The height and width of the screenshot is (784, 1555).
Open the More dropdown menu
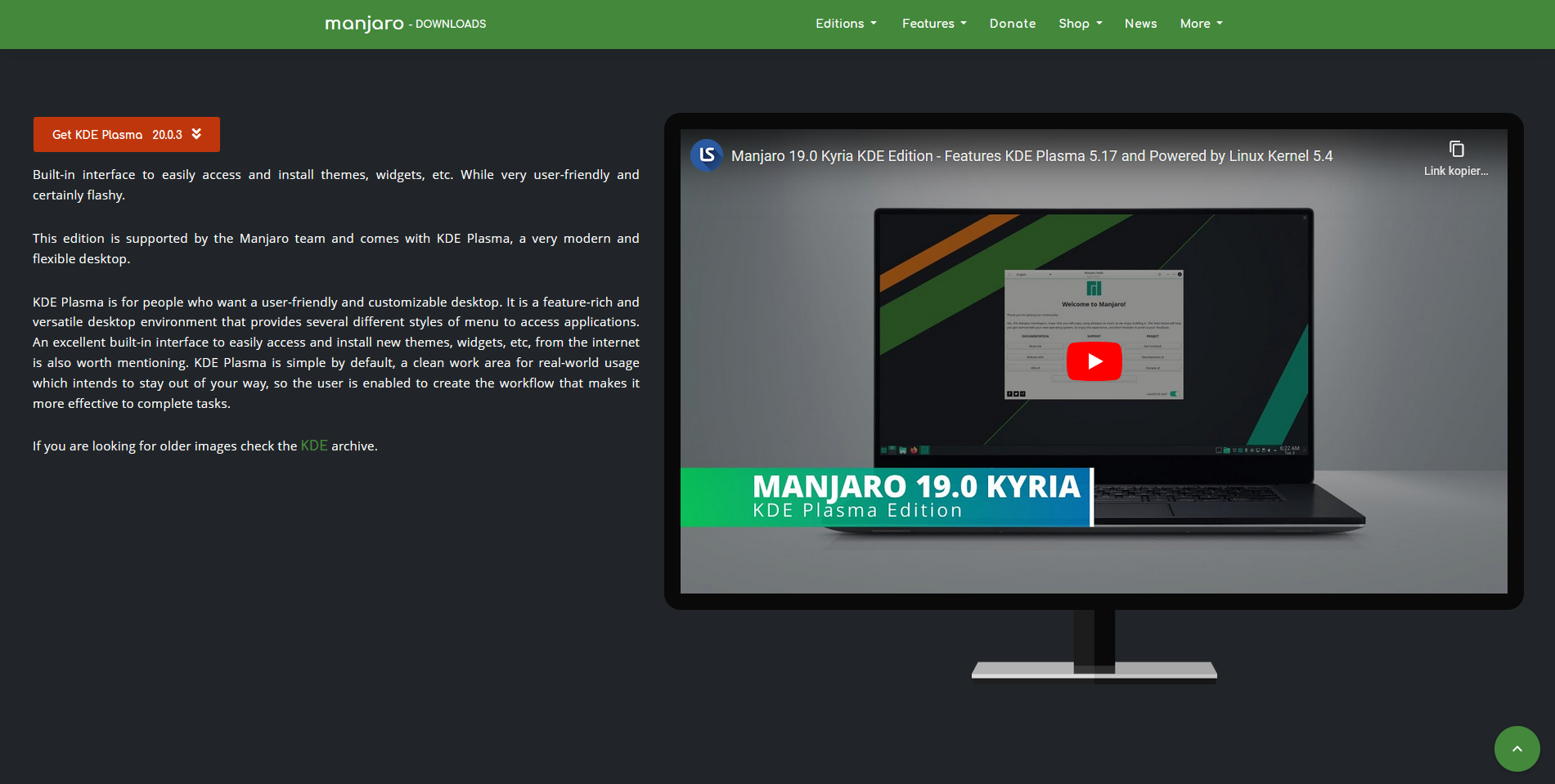(x=1201, y=24)
